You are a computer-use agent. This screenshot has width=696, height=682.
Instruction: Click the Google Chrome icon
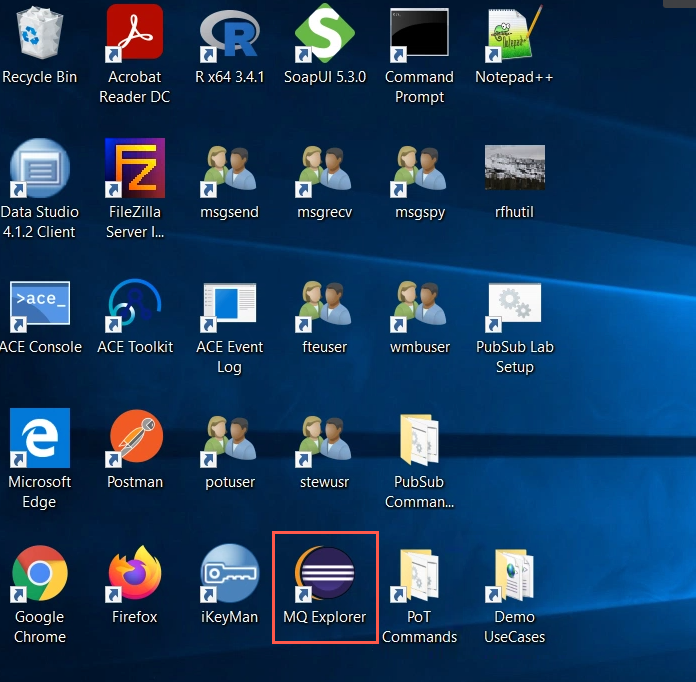tap(40, 574)
